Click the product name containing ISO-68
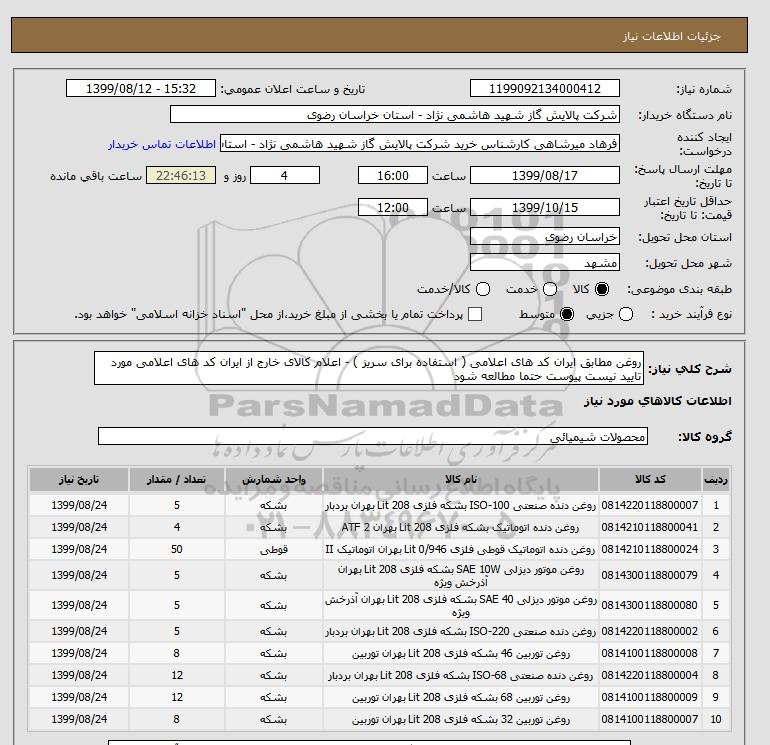This screenshot has width=770, height=745. click(461, 675)
